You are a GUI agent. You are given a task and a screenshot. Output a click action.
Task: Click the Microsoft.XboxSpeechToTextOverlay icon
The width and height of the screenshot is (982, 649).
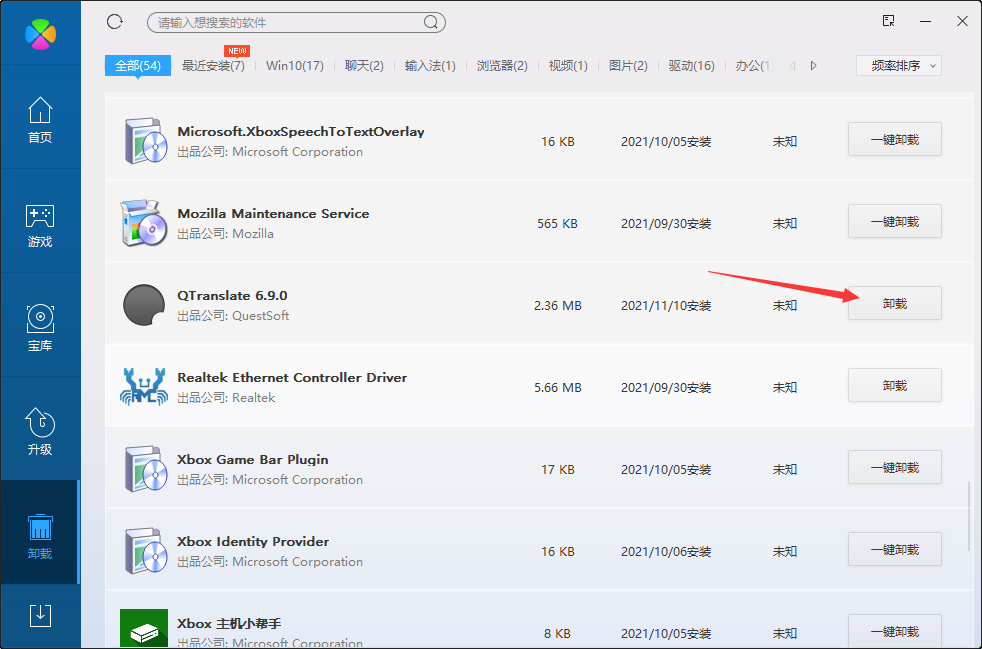click(x=145, y=141)
